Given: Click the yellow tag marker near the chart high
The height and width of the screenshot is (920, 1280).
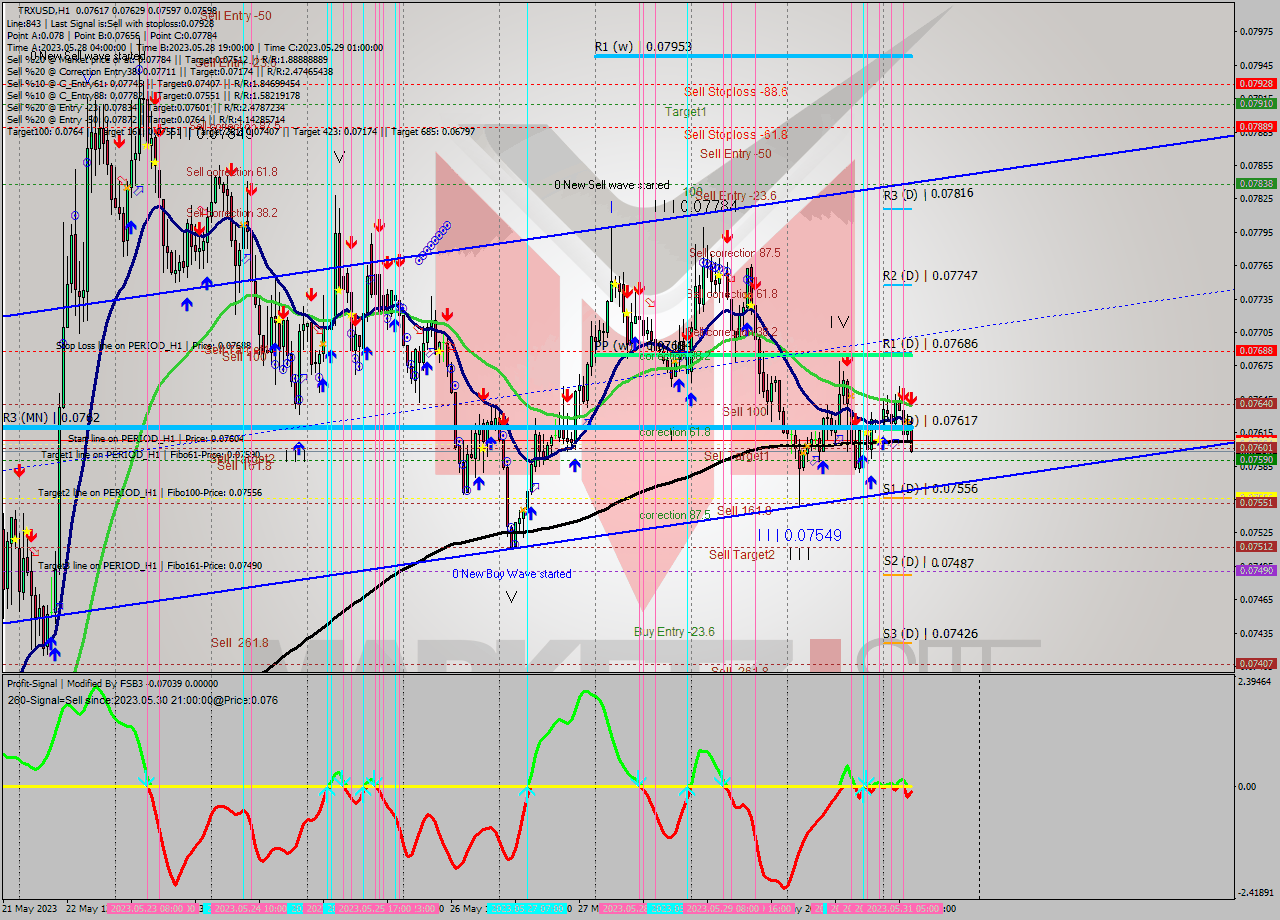Looking at the screenshot, I should point(147,146).
